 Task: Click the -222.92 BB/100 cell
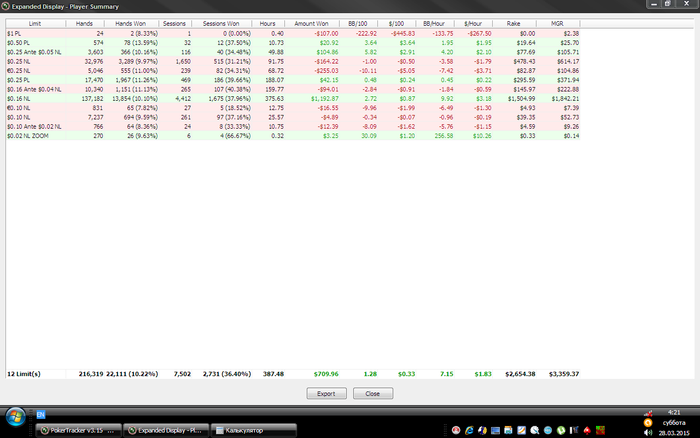coord(366,33)
